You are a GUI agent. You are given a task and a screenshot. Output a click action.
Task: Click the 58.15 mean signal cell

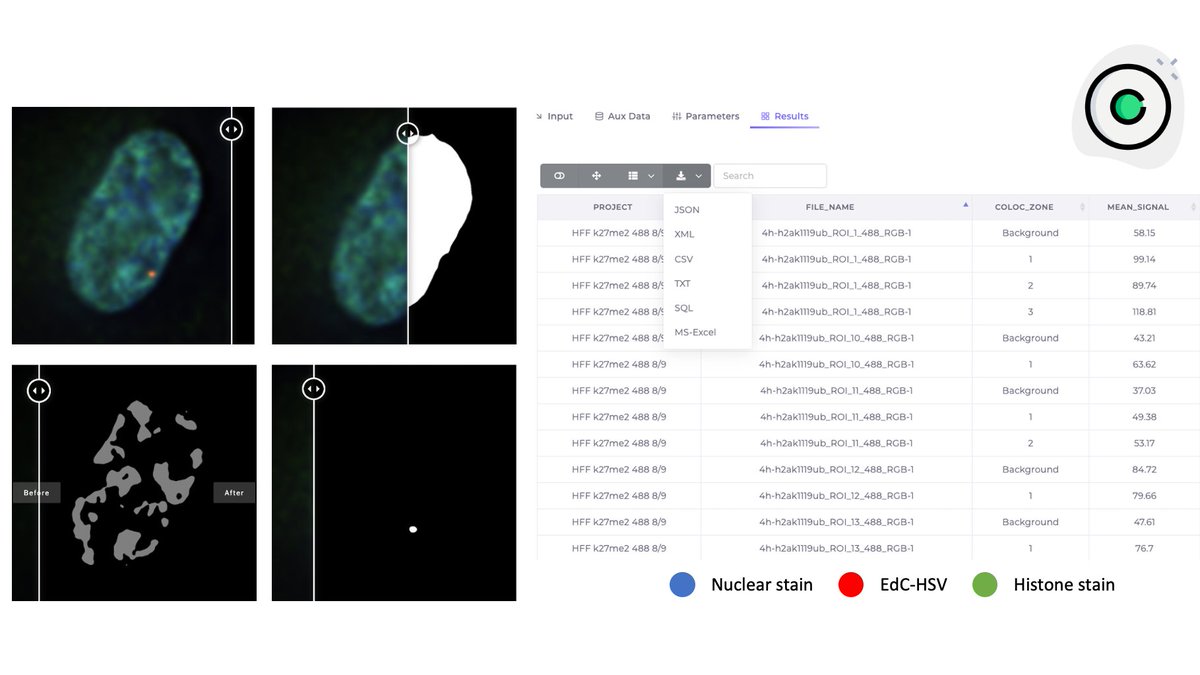tap(1144, 233)
